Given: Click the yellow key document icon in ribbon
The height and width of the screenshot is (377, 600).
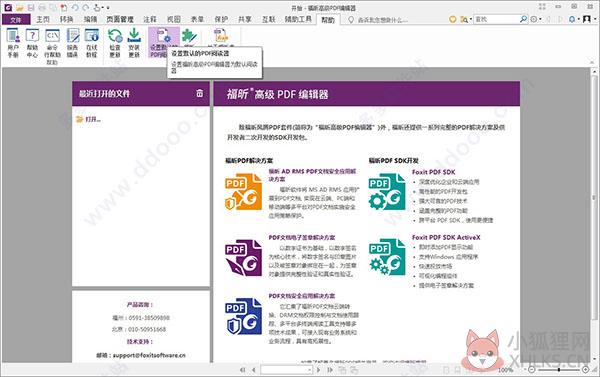Looking at the screenshot, I should [221, 35].
